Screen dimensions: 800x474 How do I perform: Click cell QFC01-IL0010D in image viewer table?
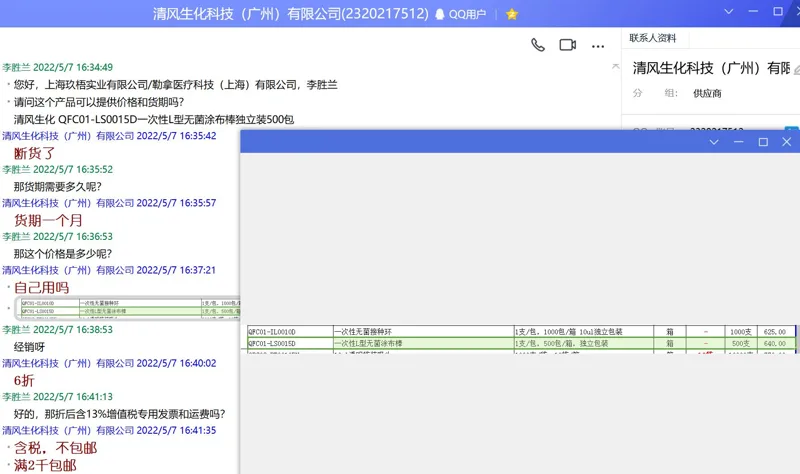[290, 332]
